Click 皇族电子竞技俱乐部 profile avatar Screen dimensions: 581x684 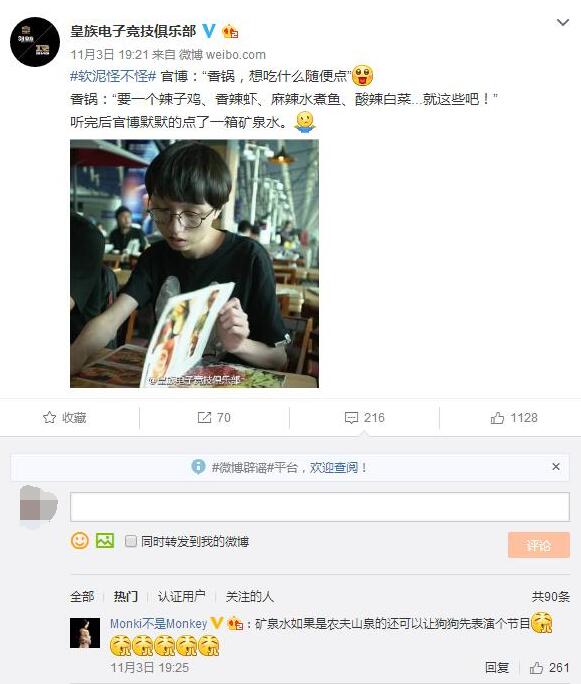click(35, 42)
